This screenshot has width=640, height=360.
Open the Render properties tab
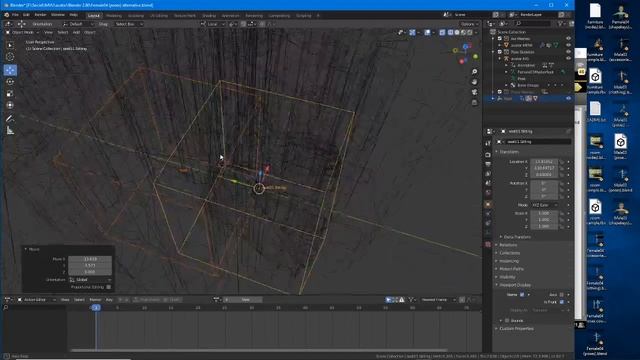(488, 155)
